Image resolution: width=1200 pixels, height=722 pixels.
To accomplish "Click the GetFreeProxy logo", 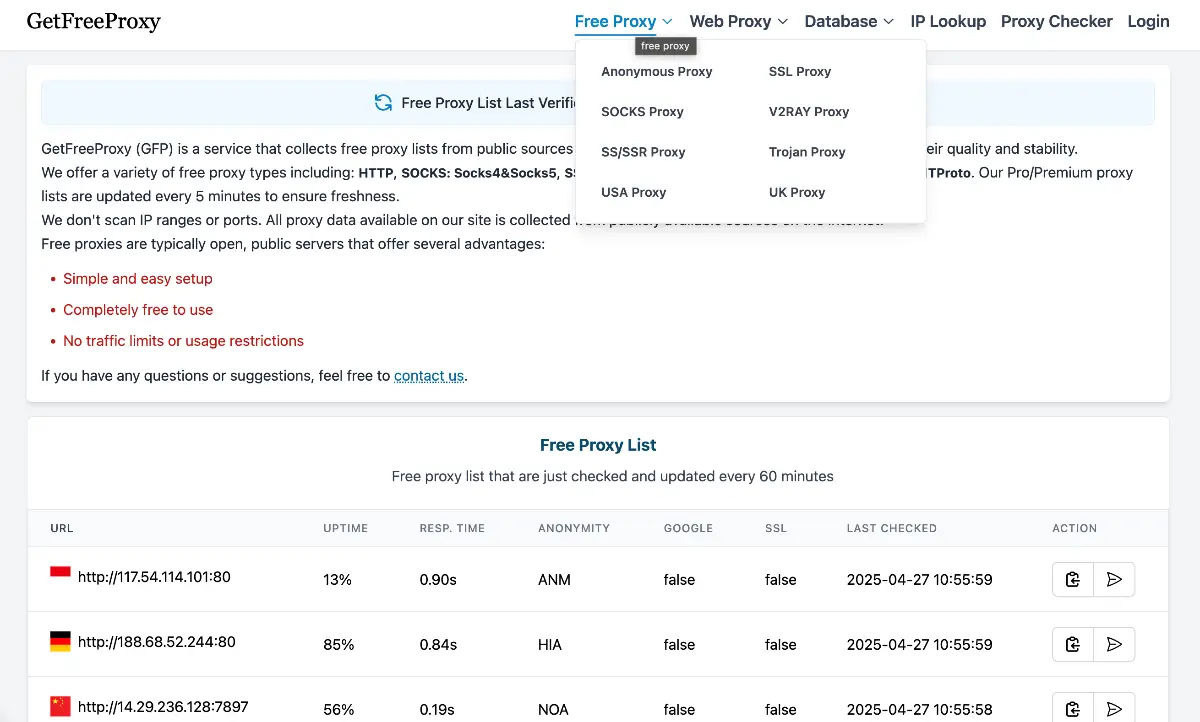I will 93,21.
